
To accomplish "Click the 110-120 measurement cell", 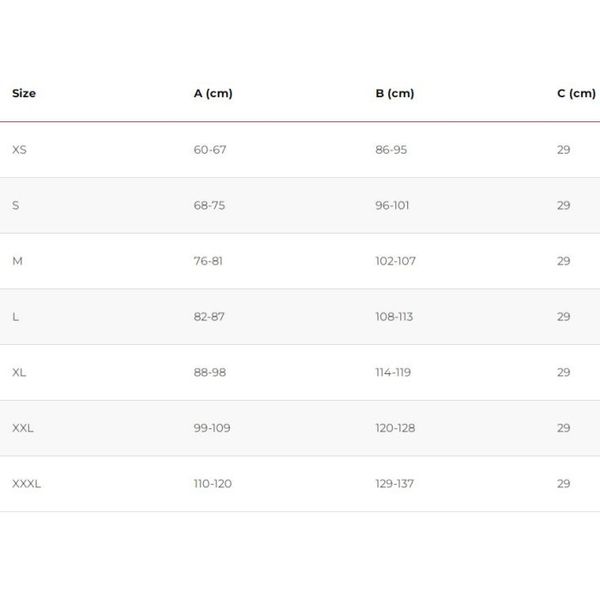I will click(213, 484).
